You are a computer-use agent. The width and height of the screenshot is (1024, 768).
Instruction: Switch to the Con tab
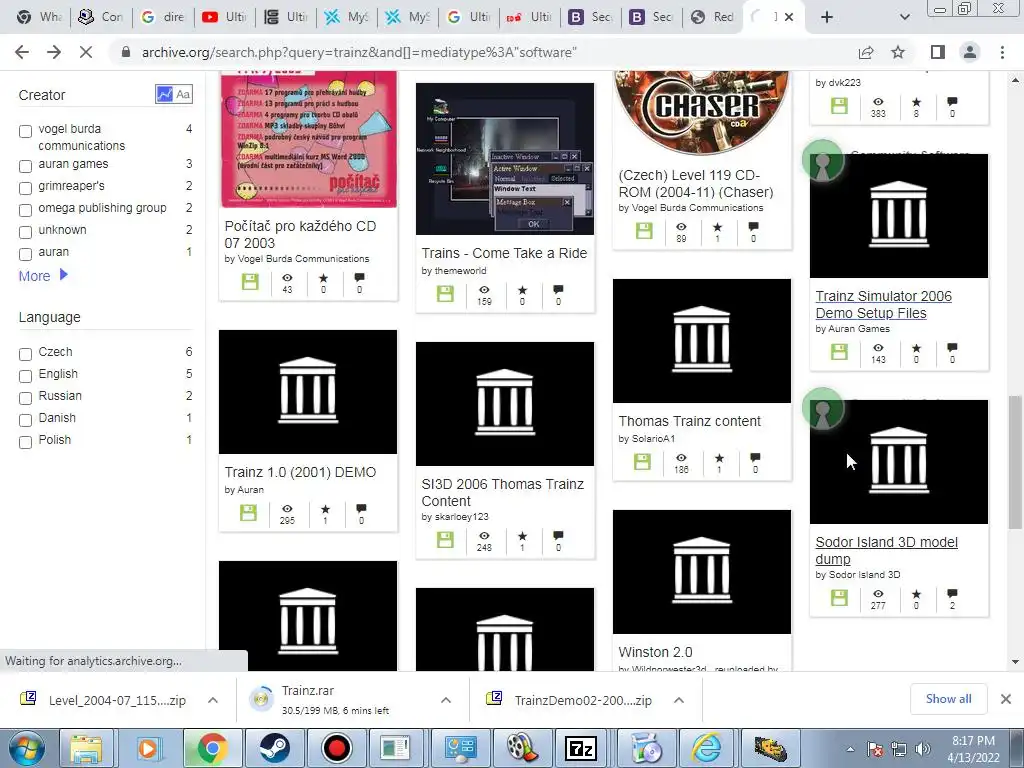pyautogui.click(x=102, y=17)
